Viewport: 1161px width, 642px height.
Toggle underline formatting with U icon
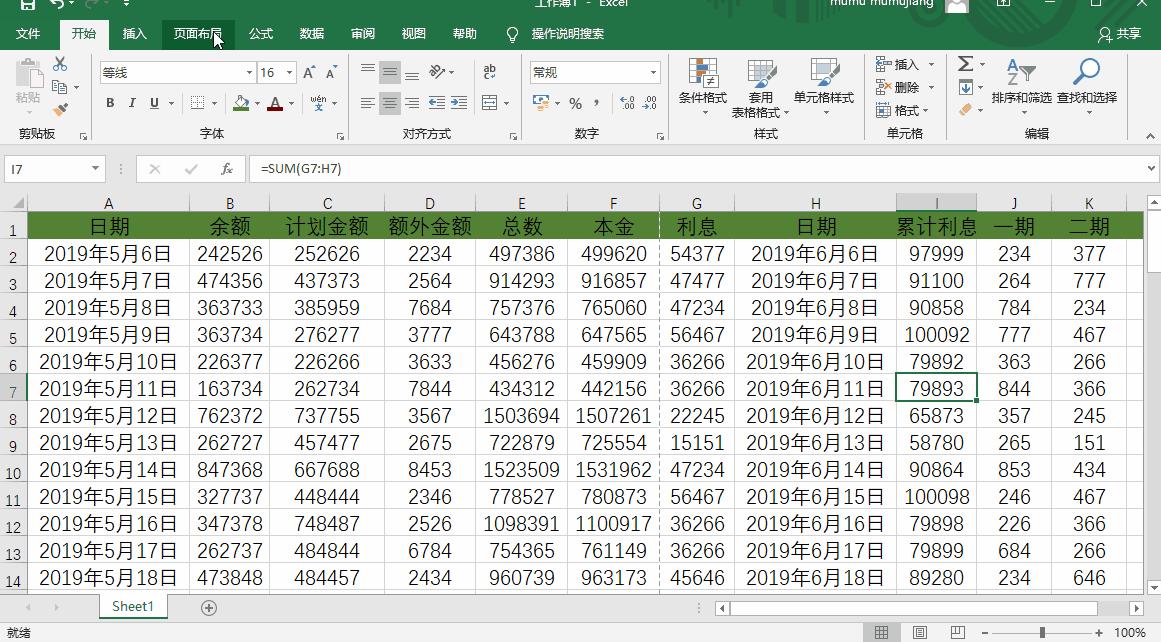coord(154,102)
